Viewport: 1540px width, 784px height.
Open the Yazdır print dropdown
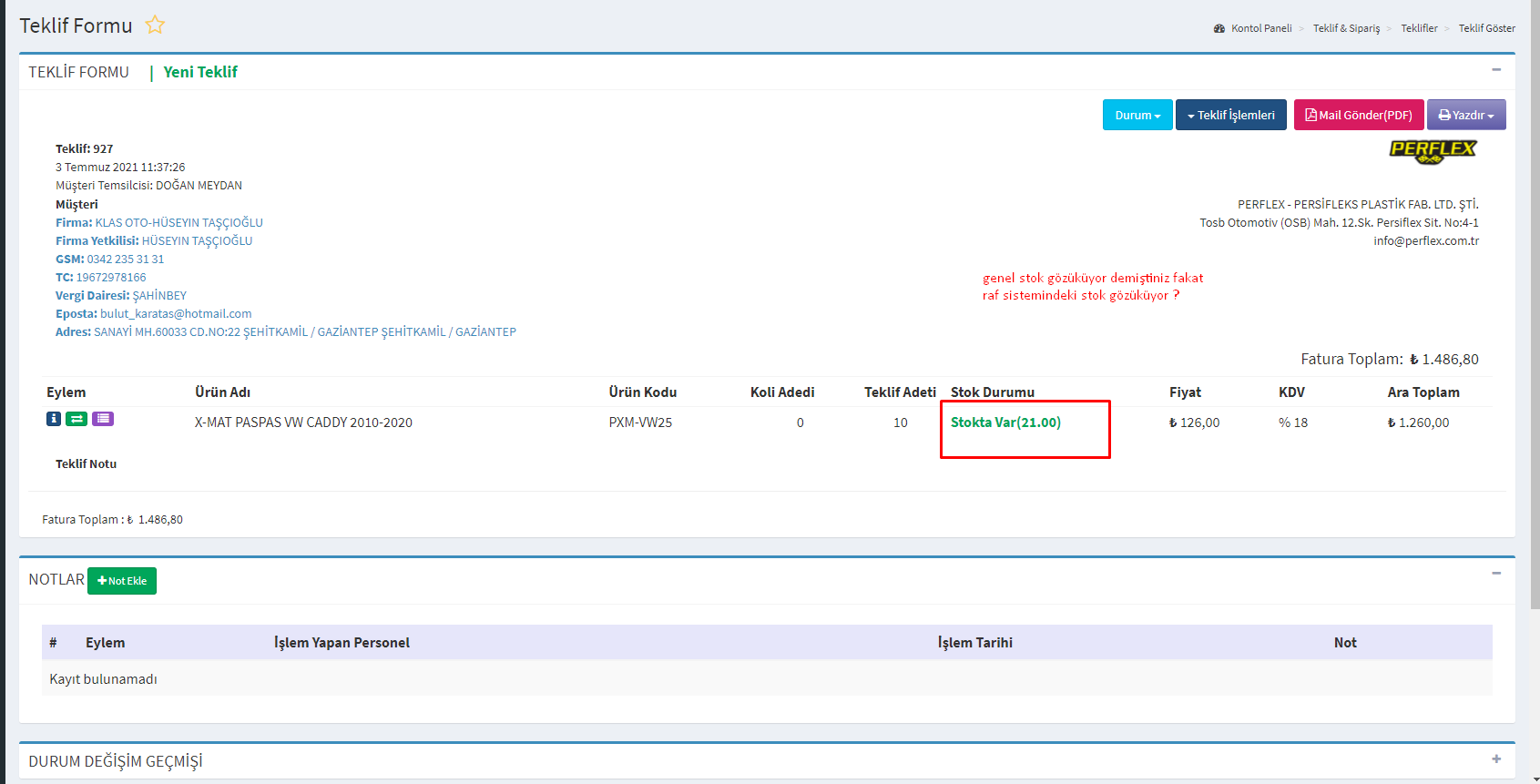pos(1465,116)
